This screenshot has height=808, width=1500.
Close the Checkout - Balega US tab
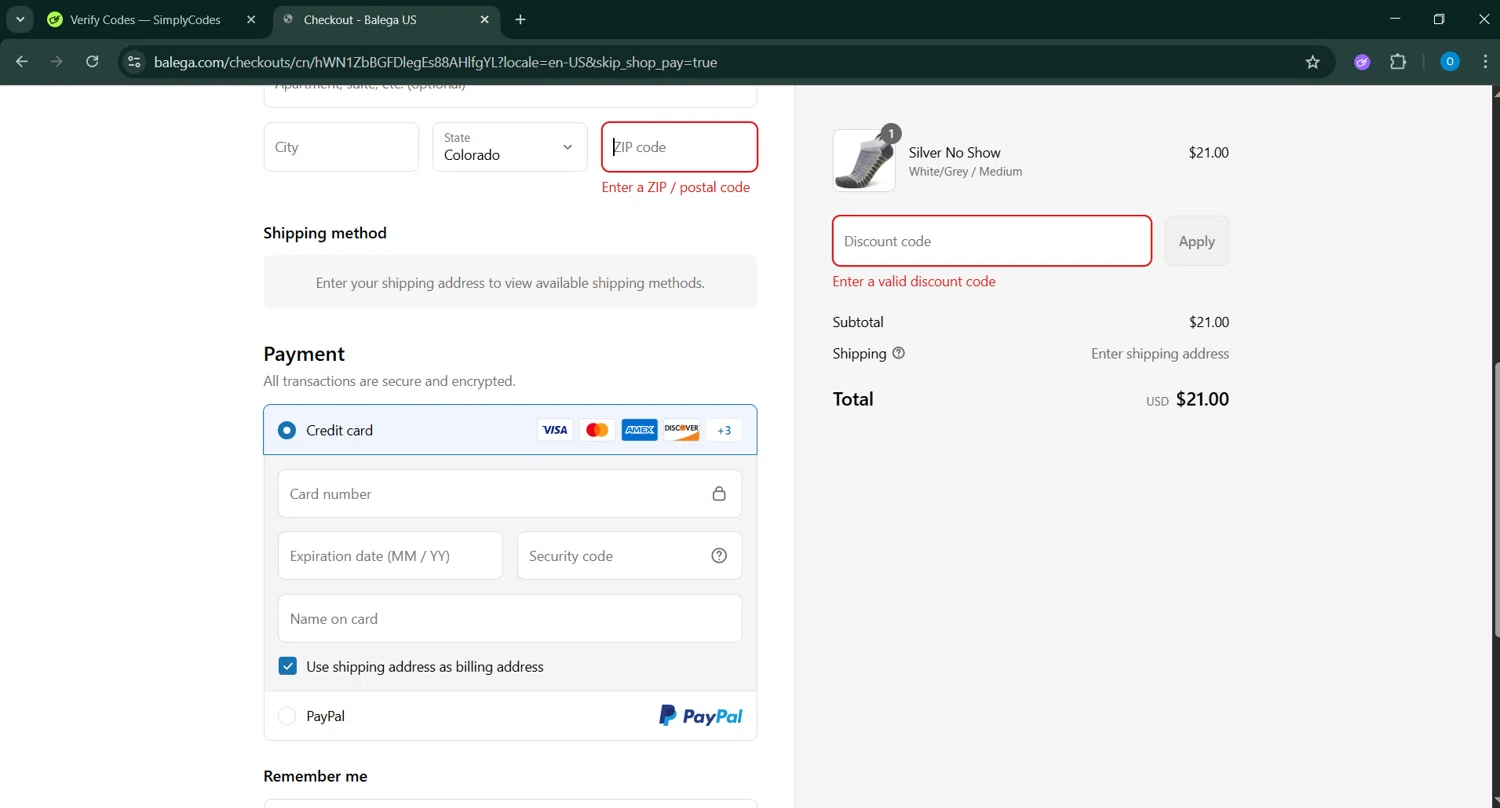(484, 19)
